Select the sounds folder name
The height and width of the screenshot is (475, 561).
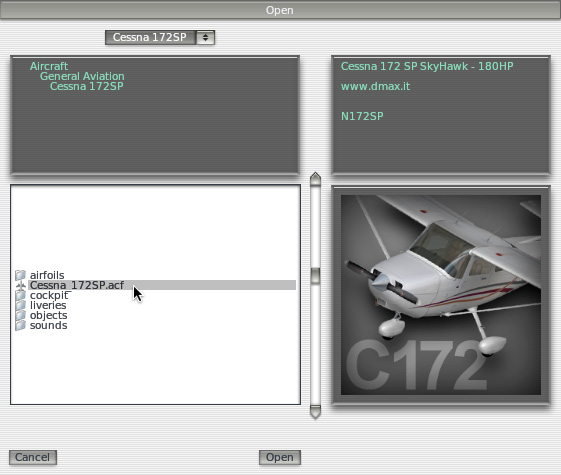[x=48, y=325]
